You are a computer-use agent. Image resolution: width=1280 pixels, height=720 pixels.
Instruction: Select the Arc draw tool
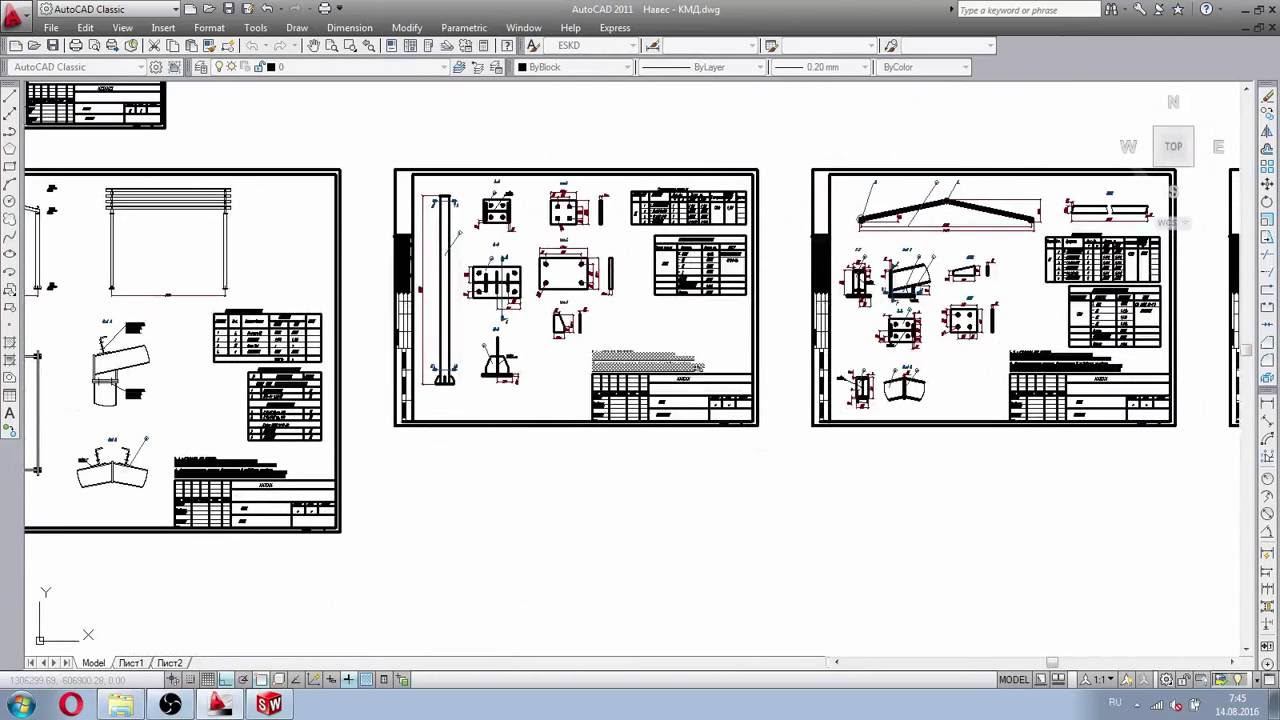[x=10, y=184]
